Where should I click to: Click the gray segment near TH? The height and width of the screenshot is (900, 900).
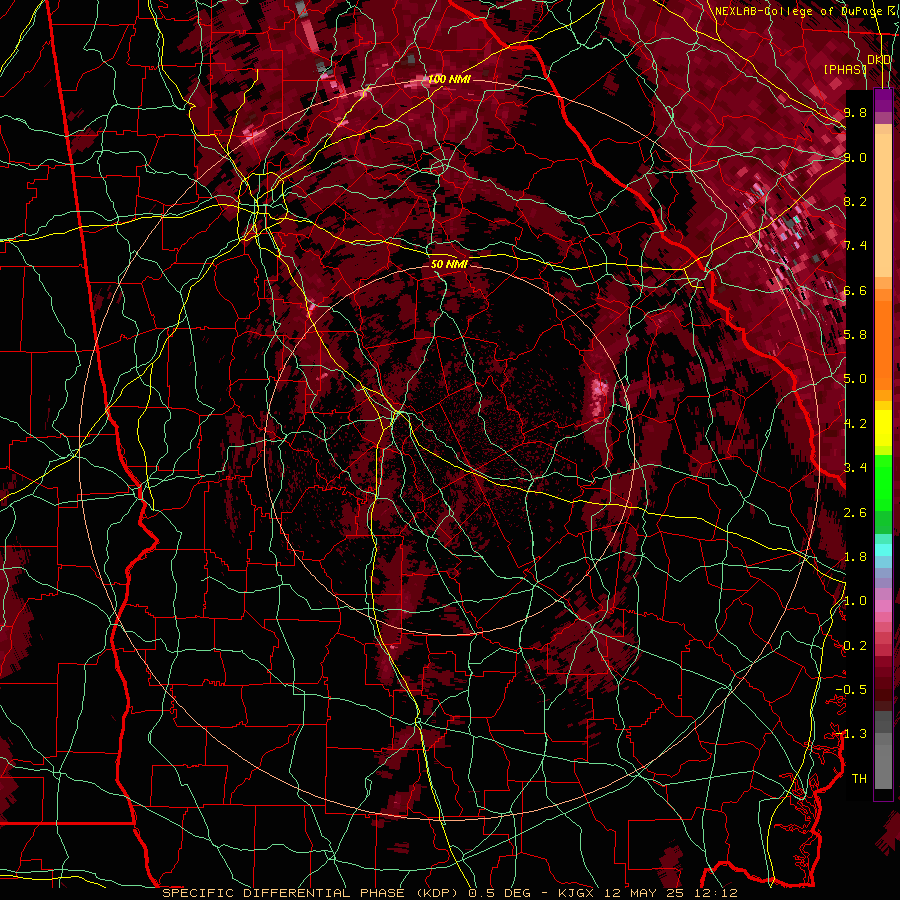click(883, 769)
